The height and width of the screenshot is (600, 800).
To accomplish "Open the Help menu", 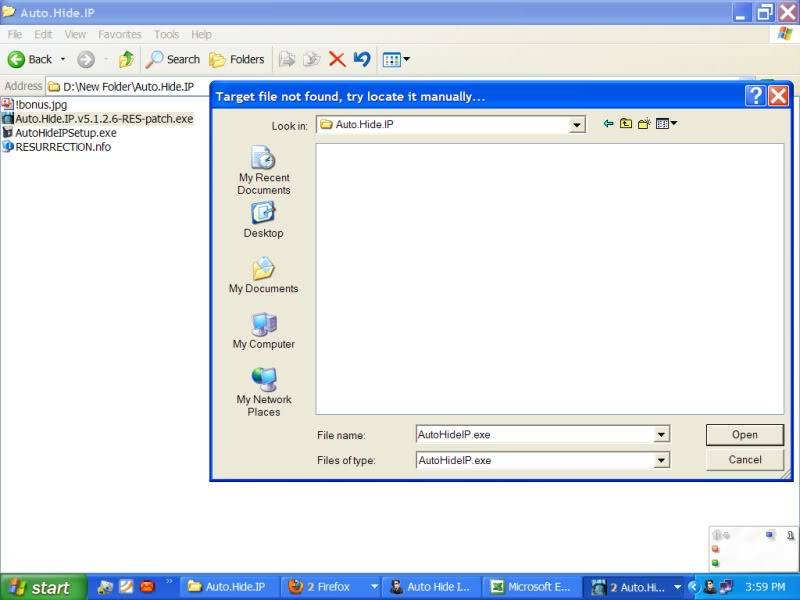I will coord(202,34).
